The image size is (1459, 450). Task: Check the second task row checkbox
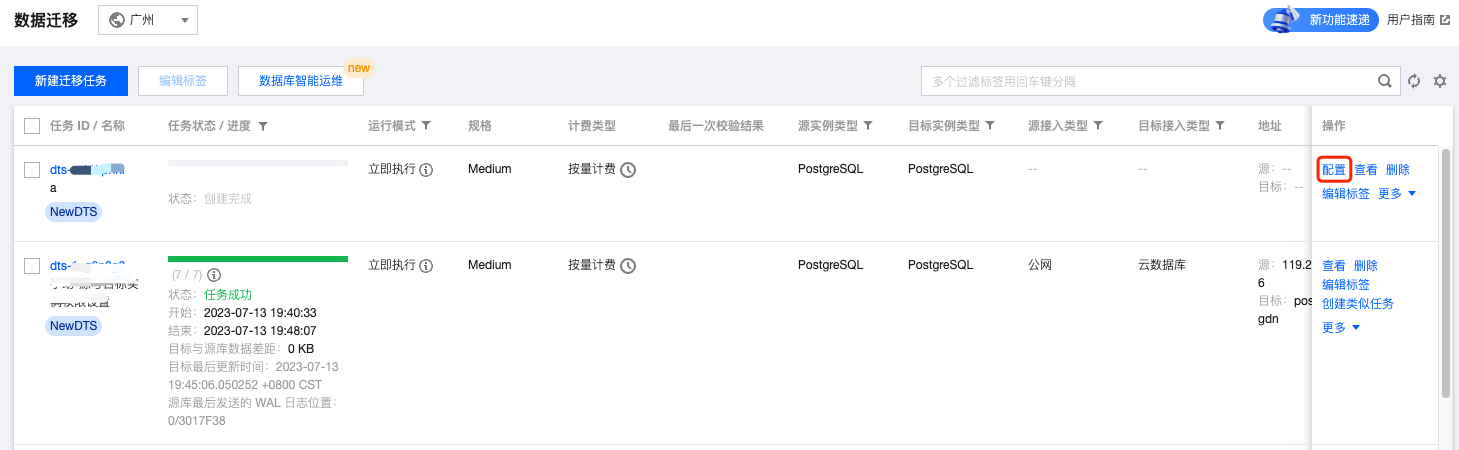pos(32,266)
